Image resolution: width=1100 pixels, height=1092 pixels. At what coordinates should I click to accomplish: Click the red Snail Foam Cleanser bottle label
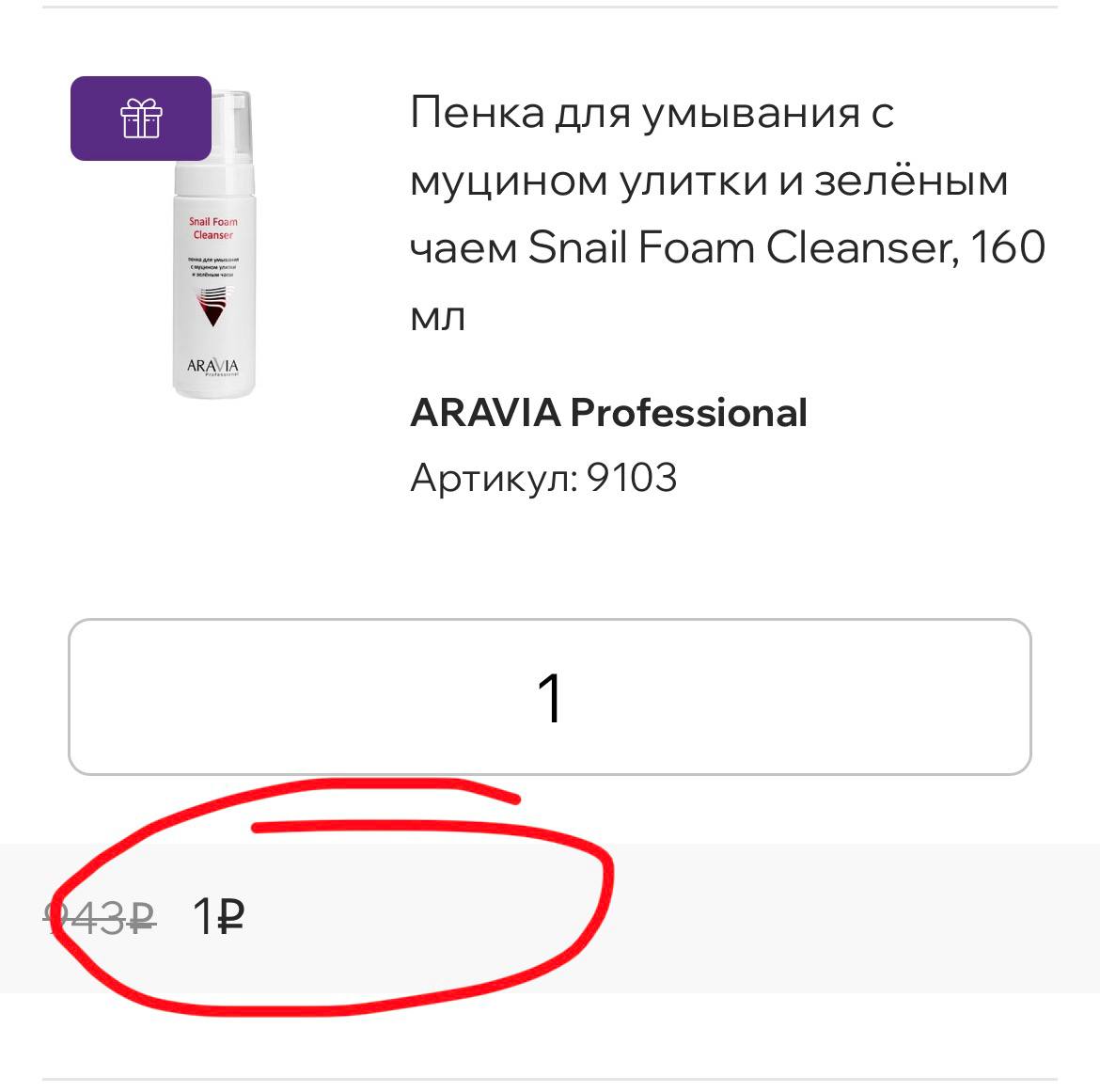coord(213,228)
